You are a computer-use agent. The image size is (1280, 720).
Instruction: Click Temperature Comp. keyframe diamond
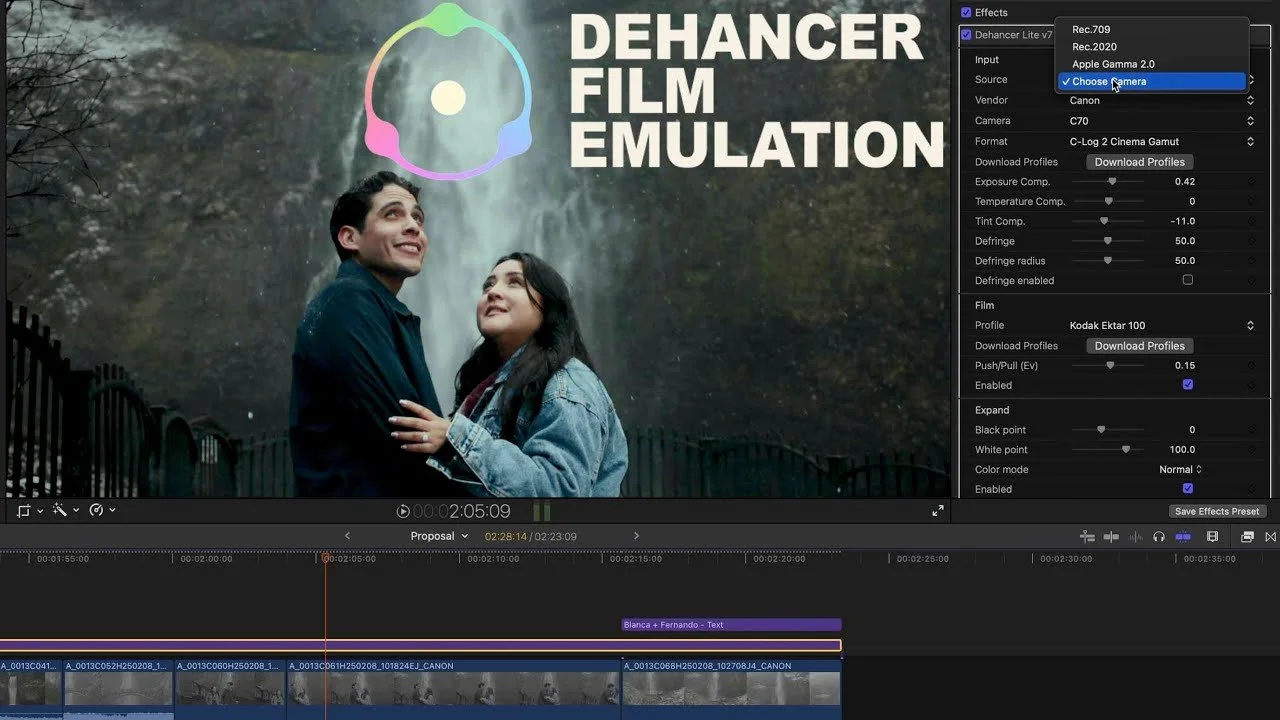click(x=1251, y=202)
